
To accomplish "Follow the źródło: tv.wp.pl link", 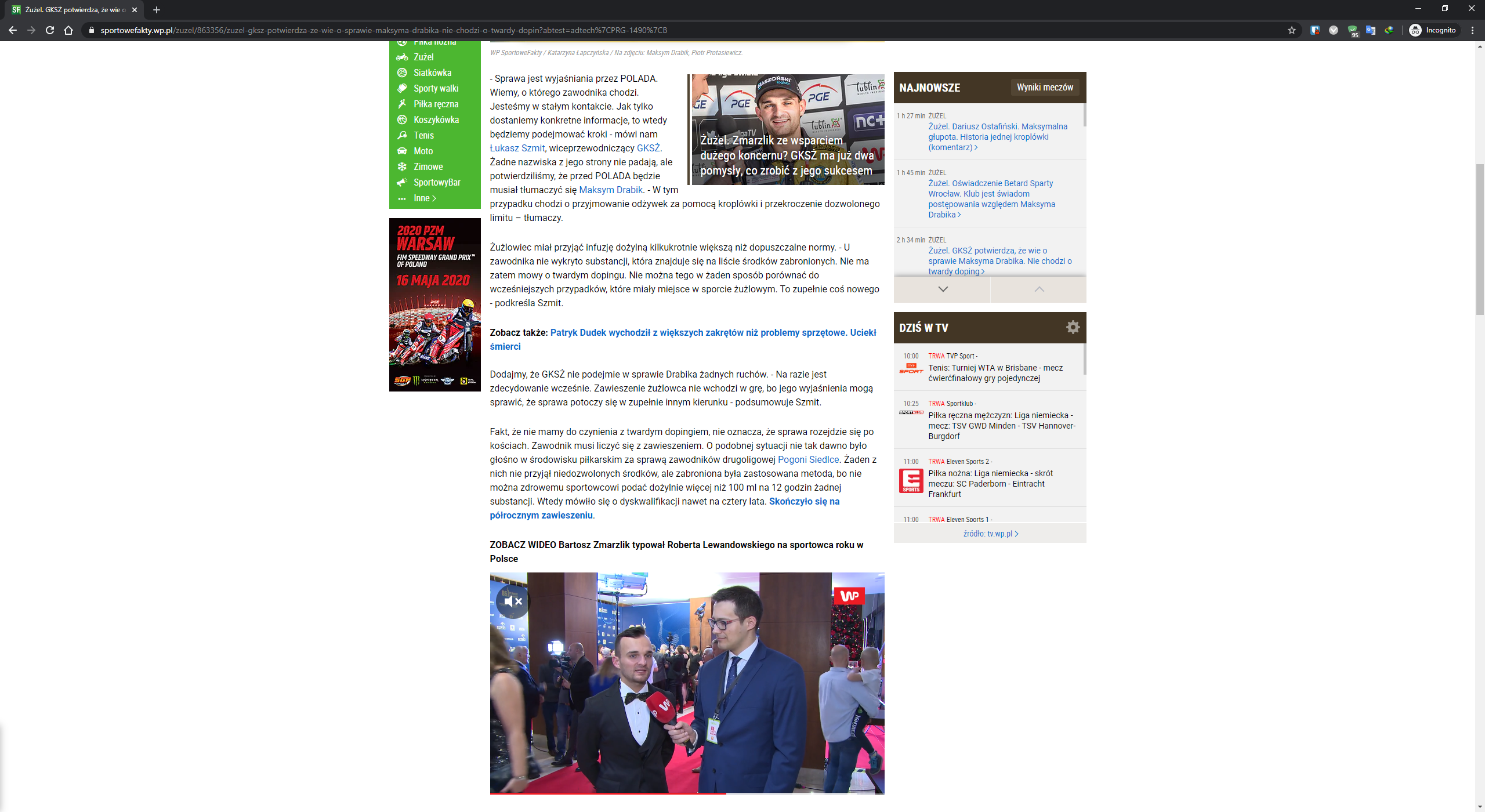I will click(990, 534).
